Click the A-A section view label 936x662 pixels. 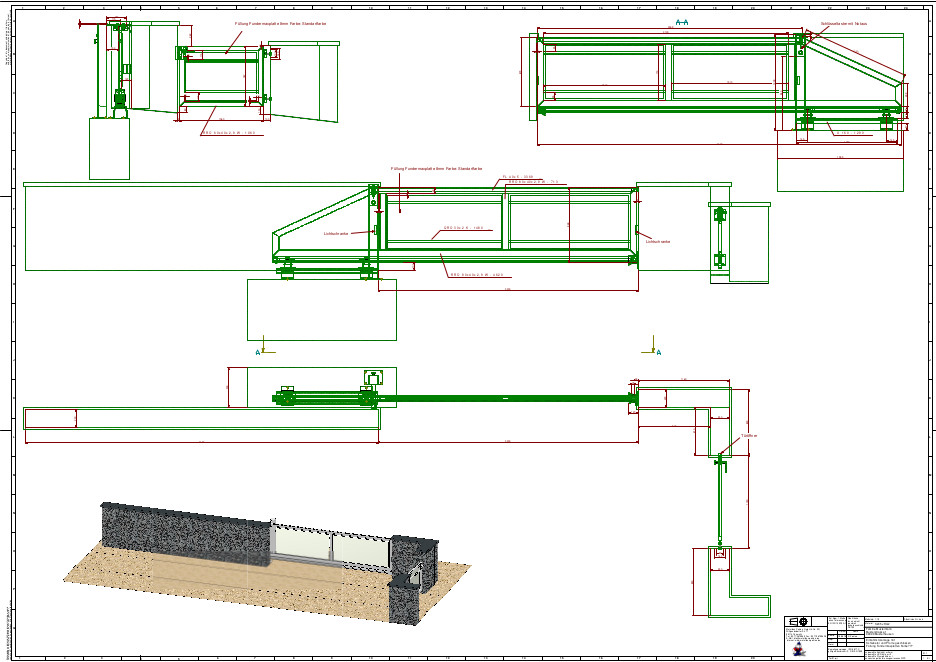click(x=683, y=22)
